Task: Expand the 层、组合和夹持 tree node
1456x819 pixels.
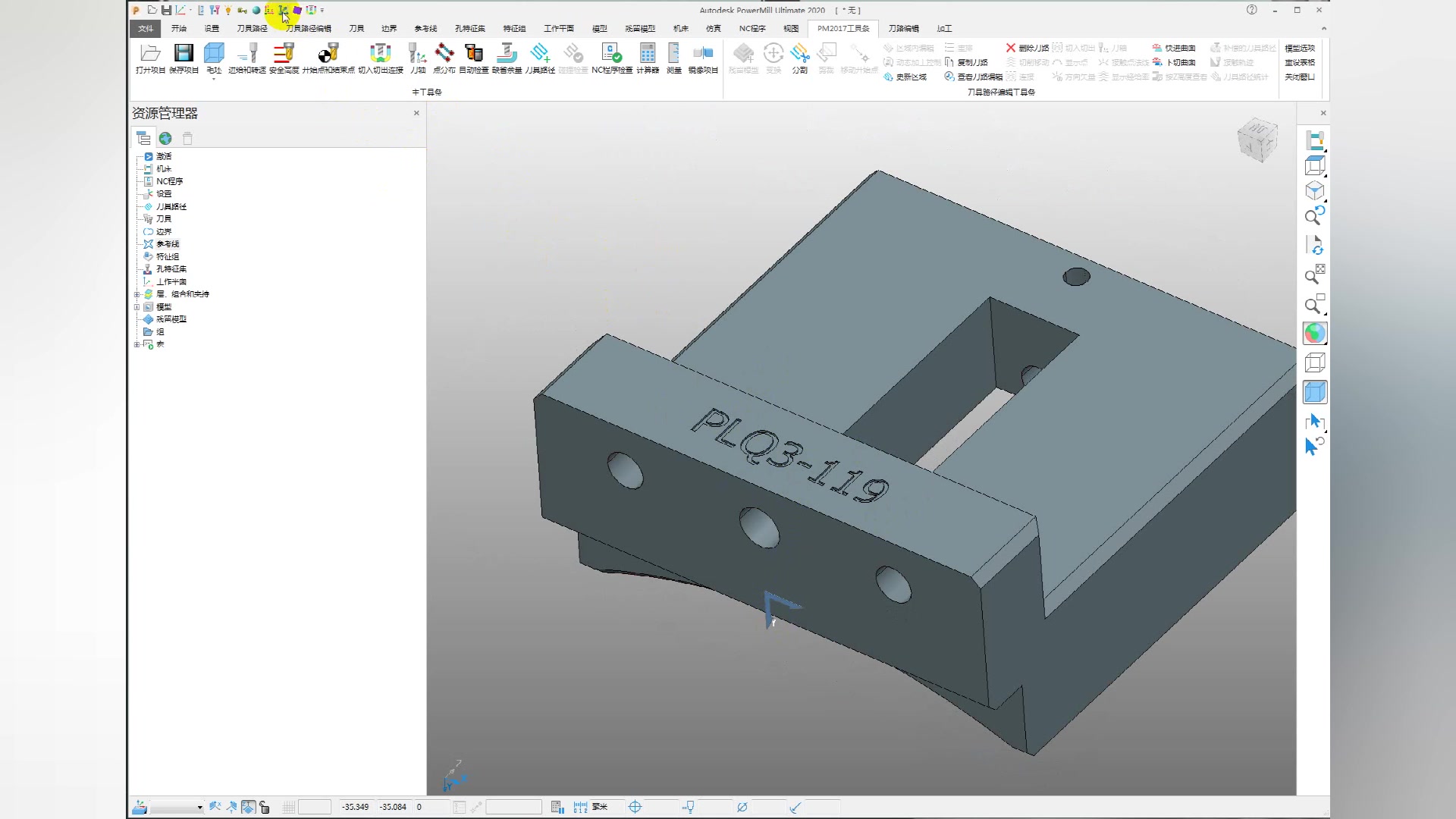Action: point(137,294)
